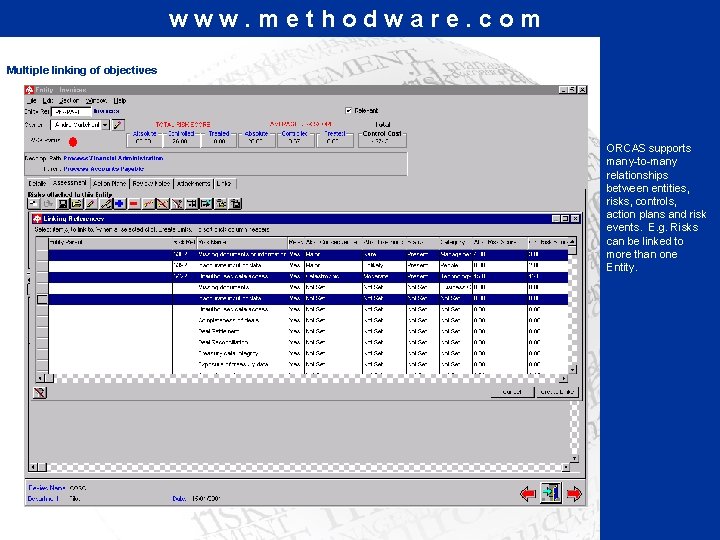Image resolution: width=720 pixels, height=540 pixels.
Task: Open the File menu
Action: (32, 101)
